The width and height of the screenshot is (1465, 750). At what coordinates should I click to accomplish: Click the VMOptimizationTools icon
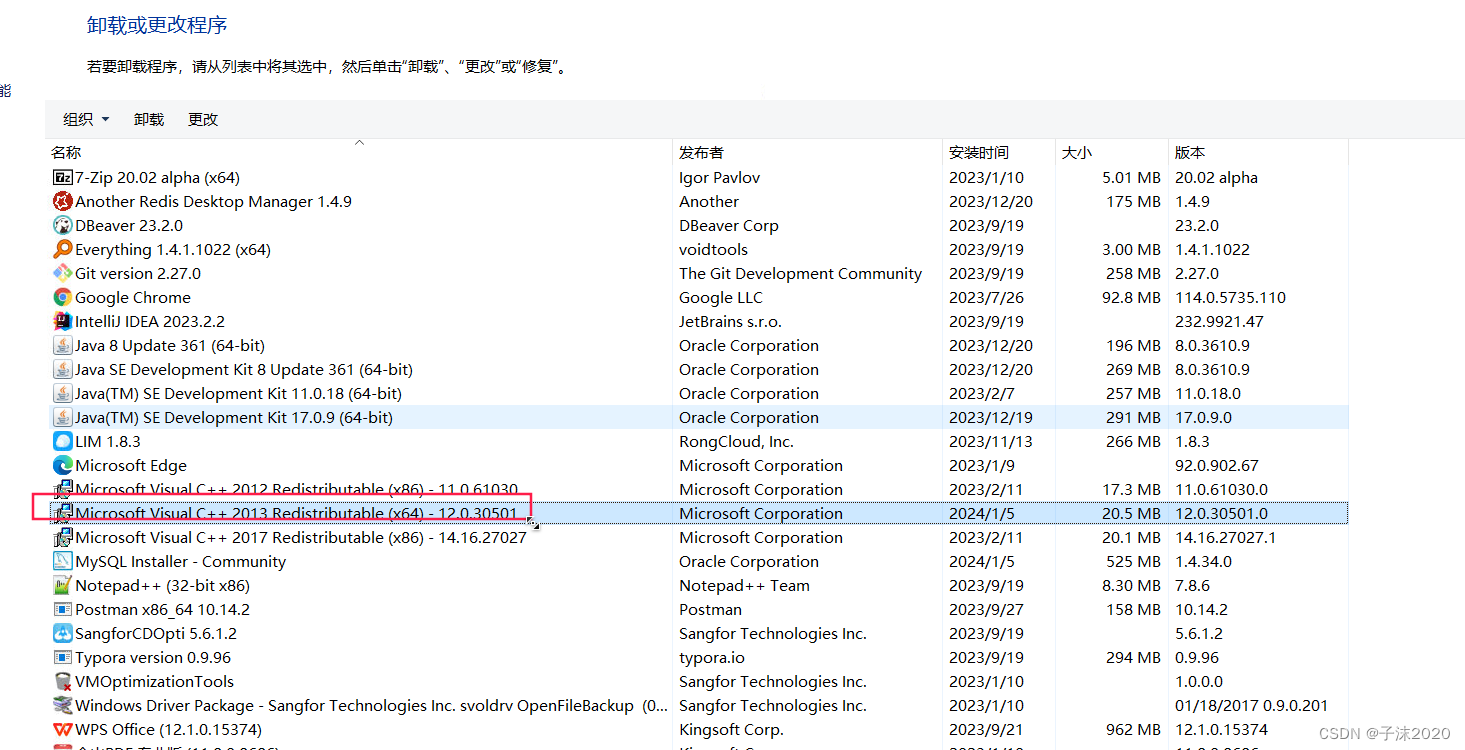tap(63, 681)
